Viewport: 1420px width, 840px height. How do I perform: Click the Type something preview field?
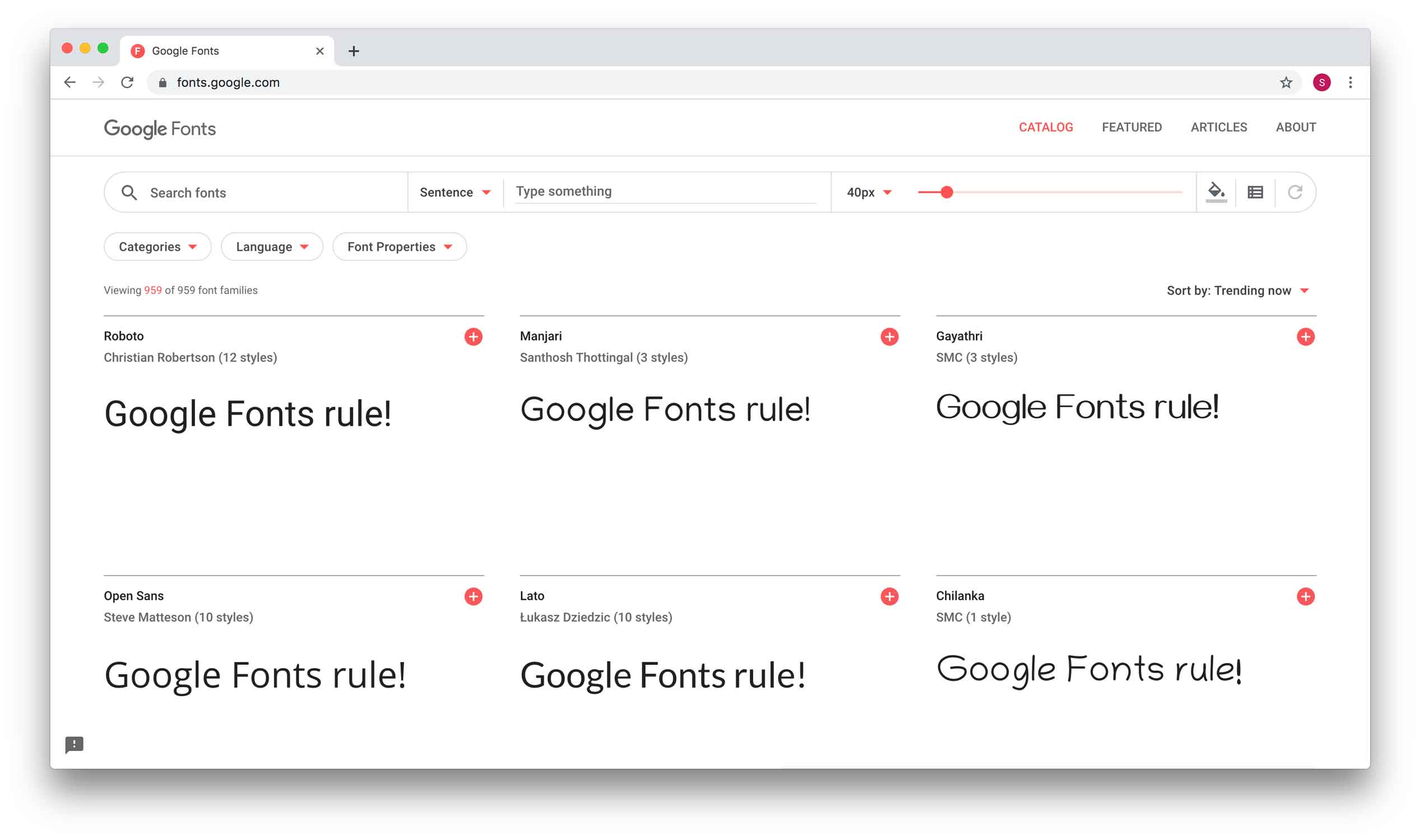665,192
